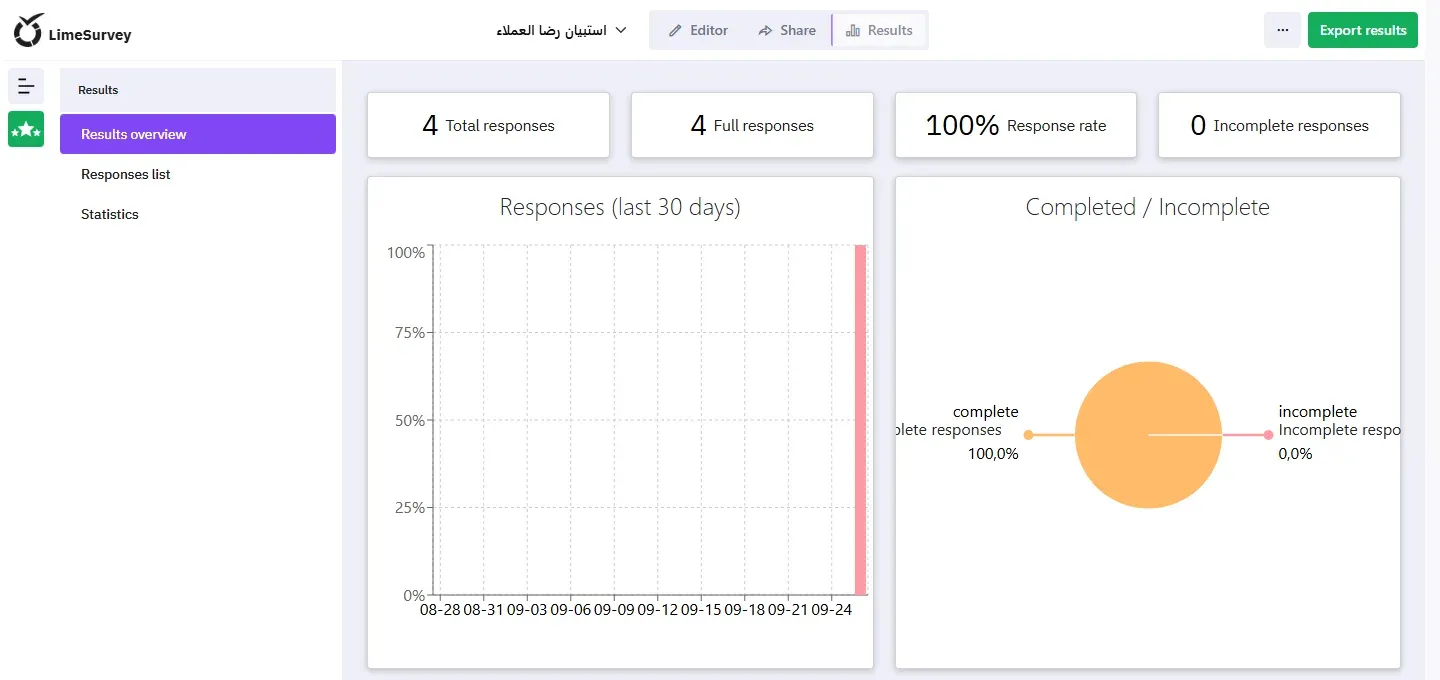Click the Export results button

1363,30
